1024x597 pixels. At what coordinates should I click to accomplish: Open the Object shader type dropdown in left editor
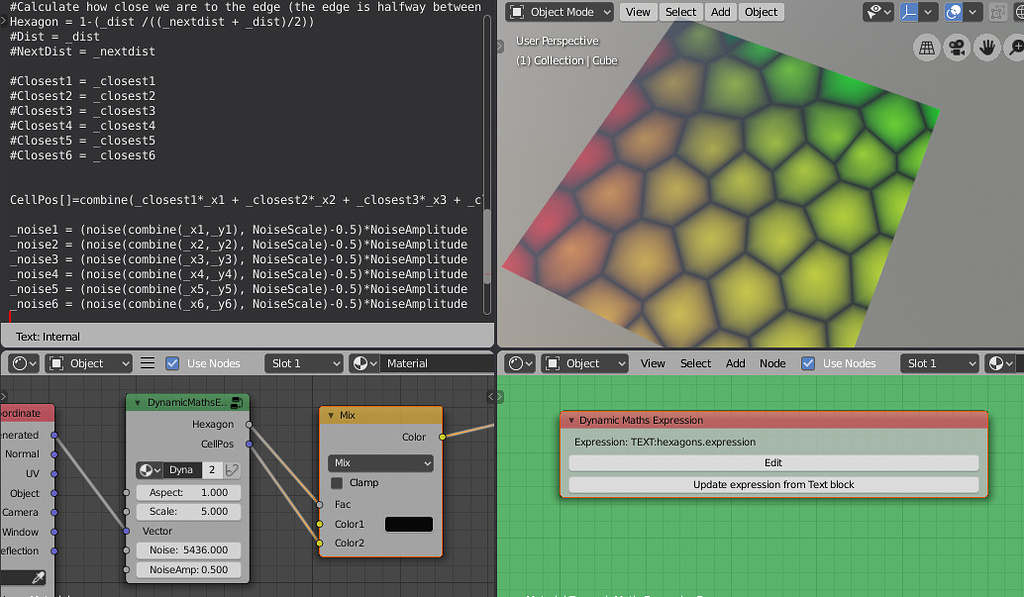click(88, 363)
